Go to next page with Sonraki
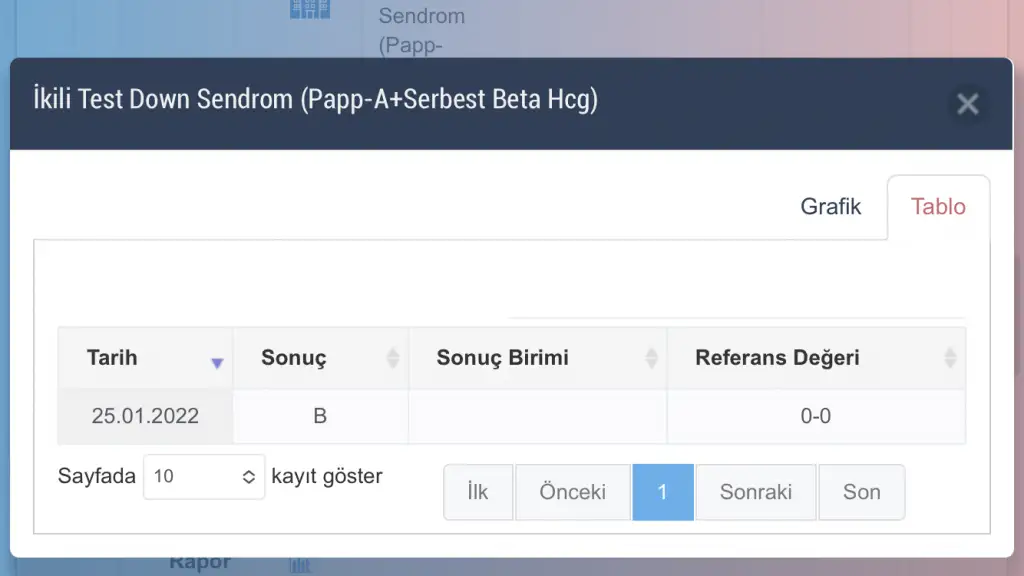This screenshot has height=576, width=1024. click(756, 492)
